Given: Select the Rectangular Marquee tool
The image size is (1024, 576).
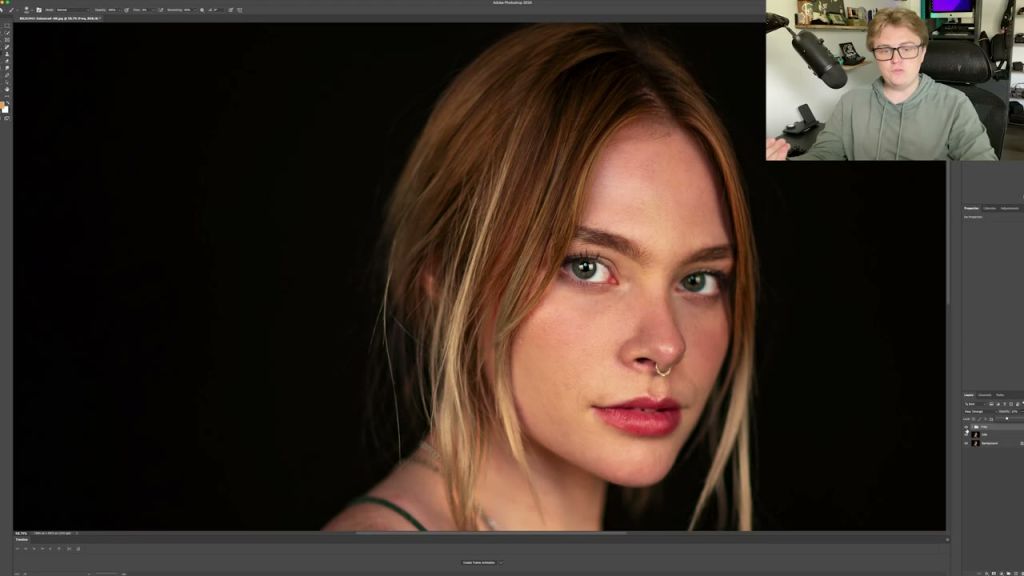Looking at the screenshot, I should [x=7, y=25].
